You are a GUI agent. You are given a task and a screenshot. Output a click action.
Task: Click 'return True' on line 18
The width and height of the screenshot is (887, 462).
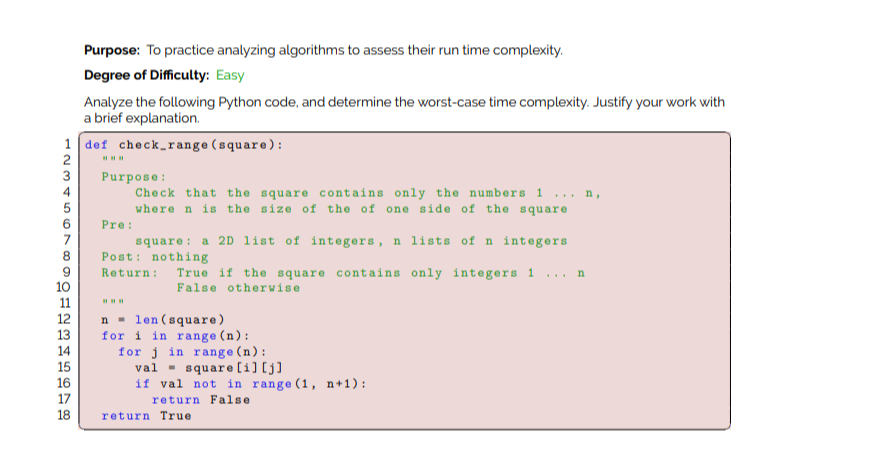[147, 416]
